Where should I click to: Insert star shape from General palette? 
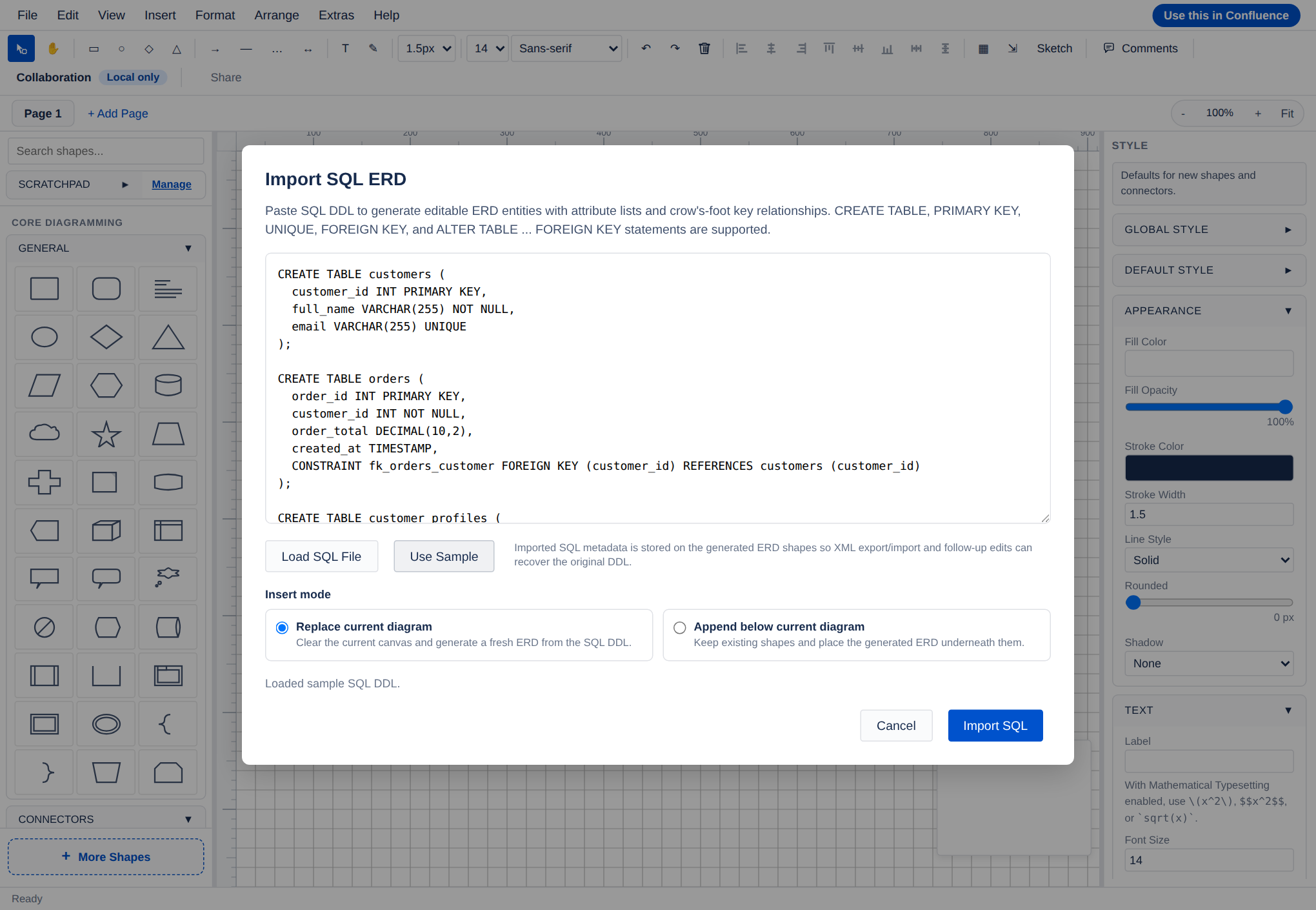[x=106, y=434]
